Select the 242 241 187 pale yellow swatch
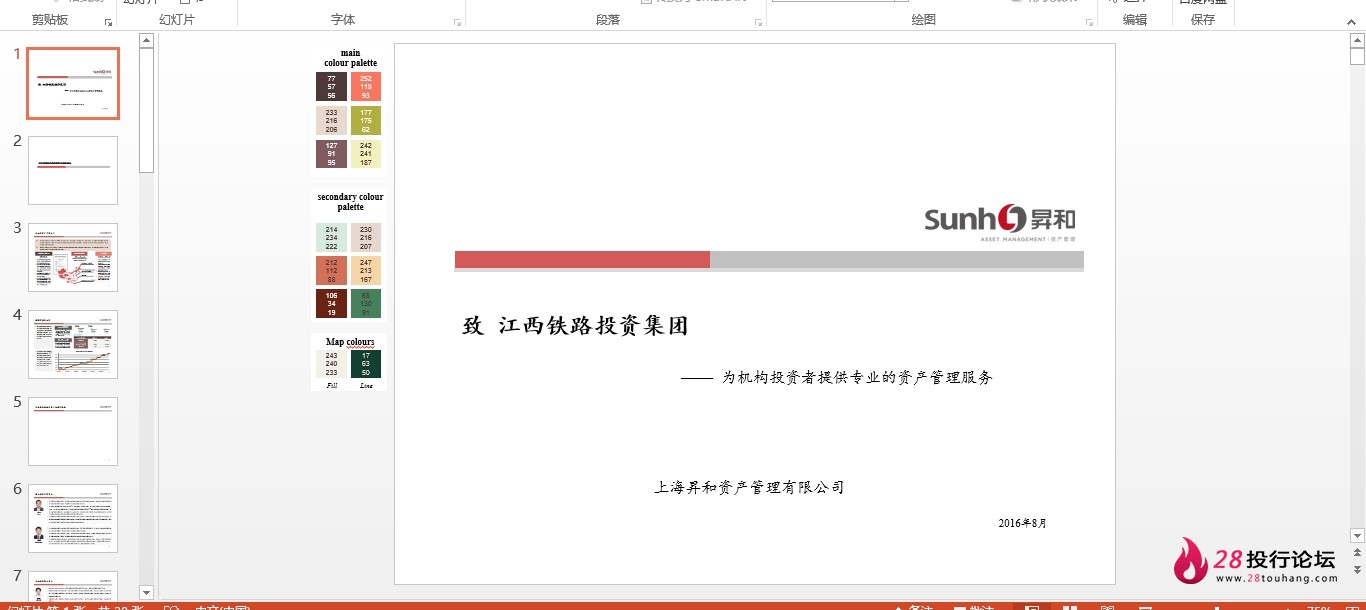The height and width of the screenshot is (610, 1366). tap(366, 154)
